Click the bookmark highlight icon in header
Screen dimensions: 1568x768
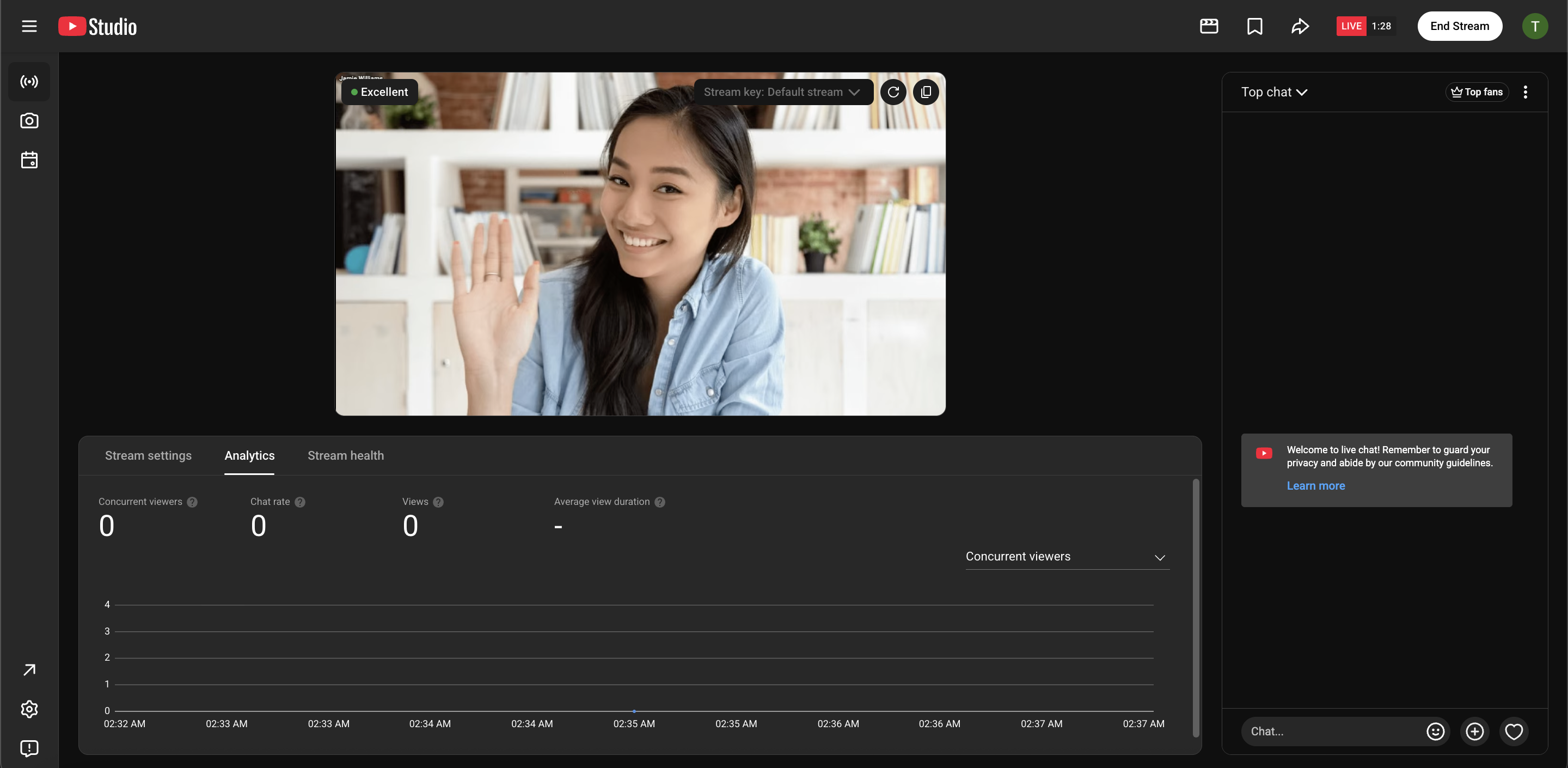tap(1254, 26)
